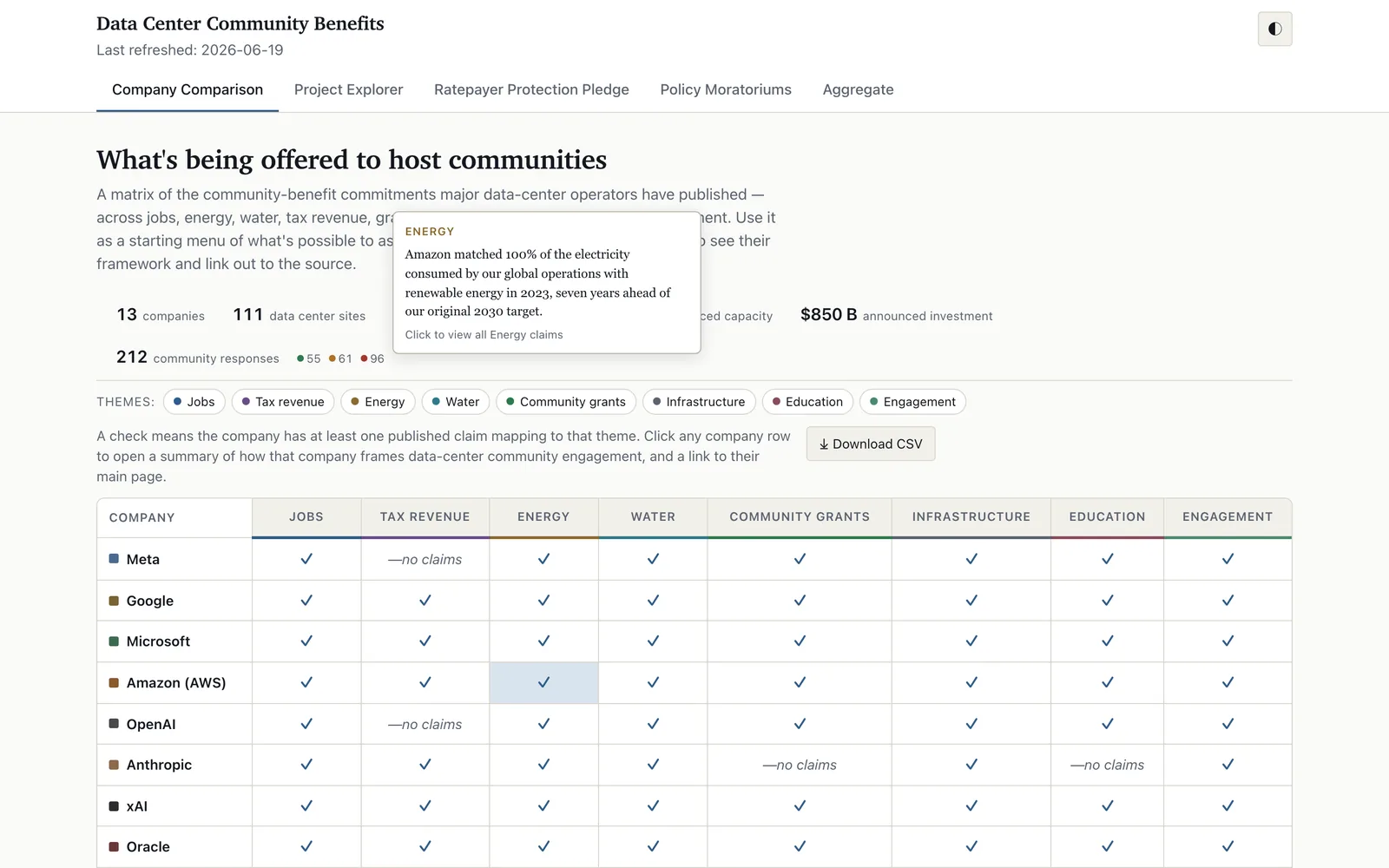Viewport: 1389px width, 868px height.
Task: Click Microsoft's Water checkmark
Action: pyautogui.click(x=653, y=641)
